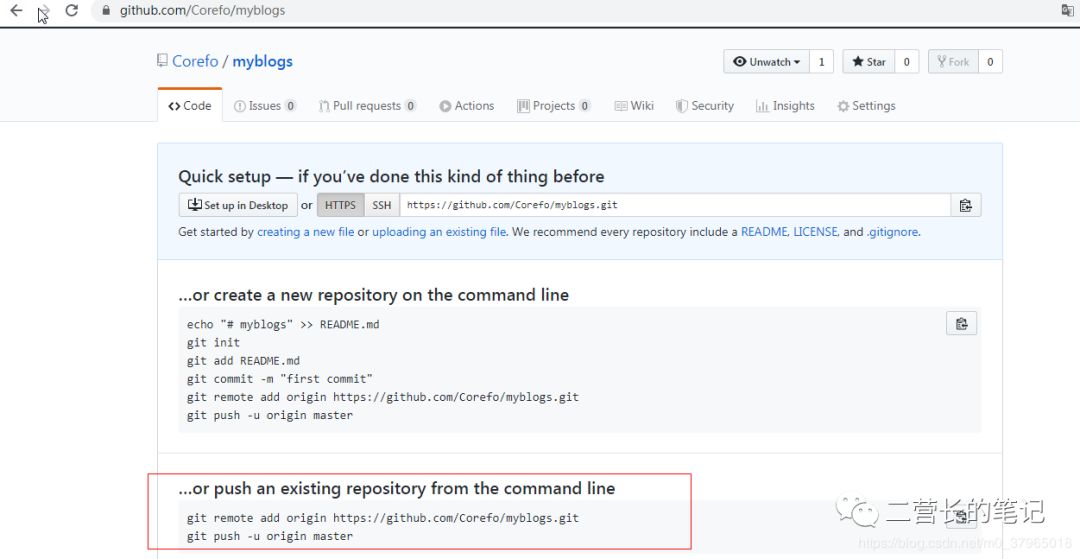Click the forks count 0
This screenshot has width=1080, height=559.
point(990,62)
